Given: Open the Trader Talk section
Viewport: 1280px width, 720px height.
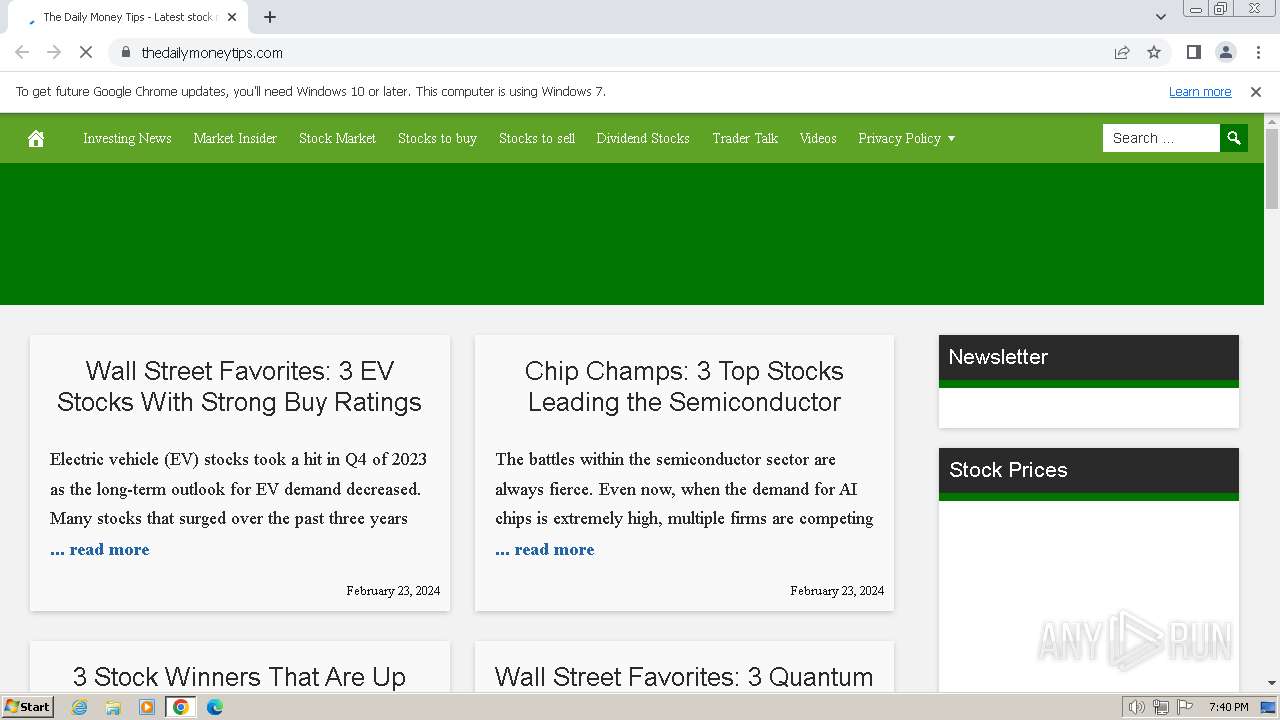Looking at the screenshot, I should (x=745, y=138).
